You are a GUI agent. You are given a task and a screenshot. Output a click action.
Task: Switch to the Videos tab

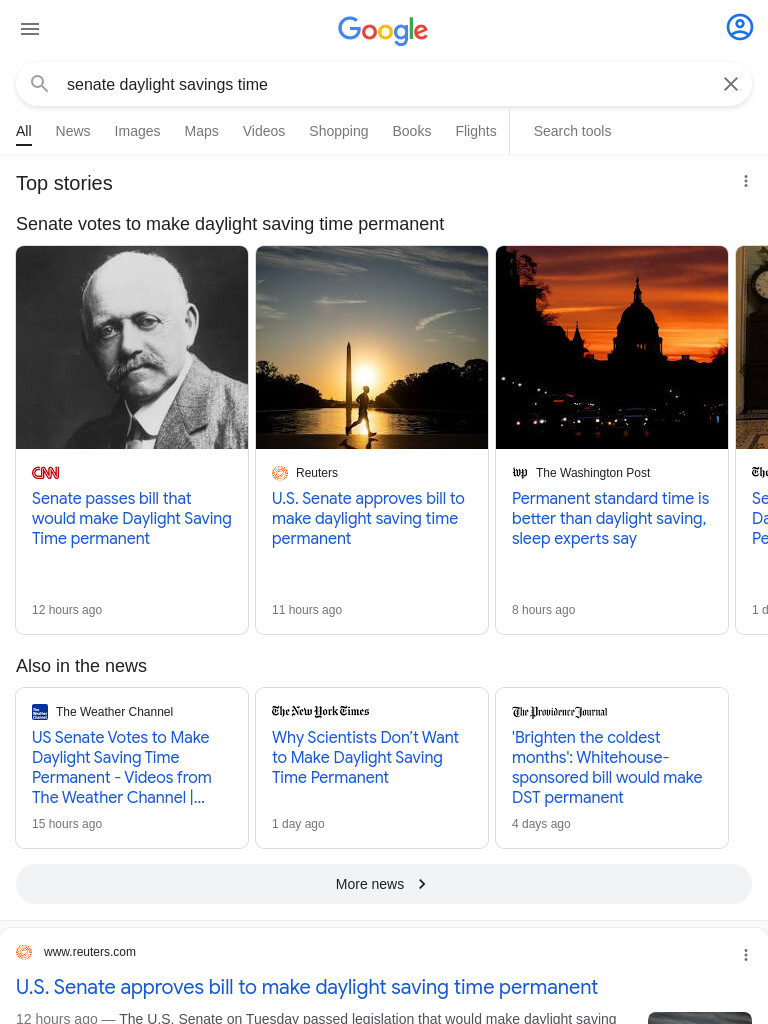tap(264, 131)
